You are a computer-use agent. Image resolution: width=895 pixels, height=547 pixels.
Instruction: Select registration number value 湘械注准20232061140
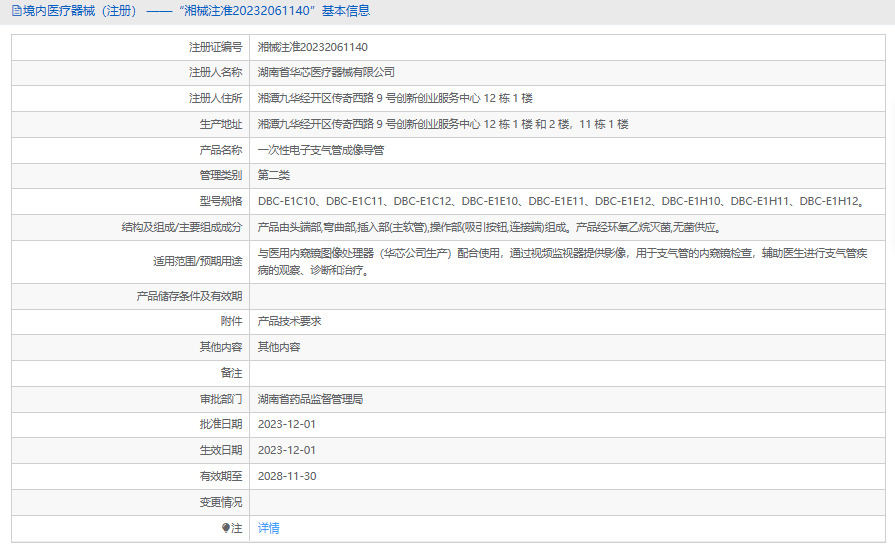click(312, 47)
